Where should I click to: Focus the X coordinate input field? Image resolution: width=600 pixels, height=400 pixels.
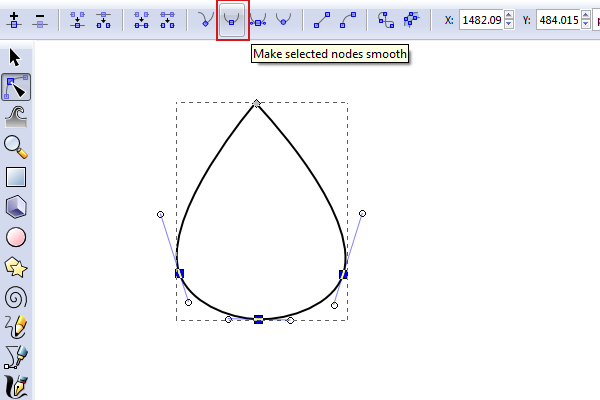(x=482, y=19)
